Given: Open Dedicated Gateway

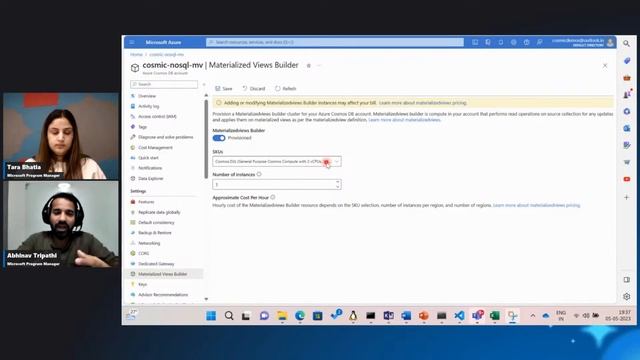Looking at the screenshot, I should (x=156, y=264).
